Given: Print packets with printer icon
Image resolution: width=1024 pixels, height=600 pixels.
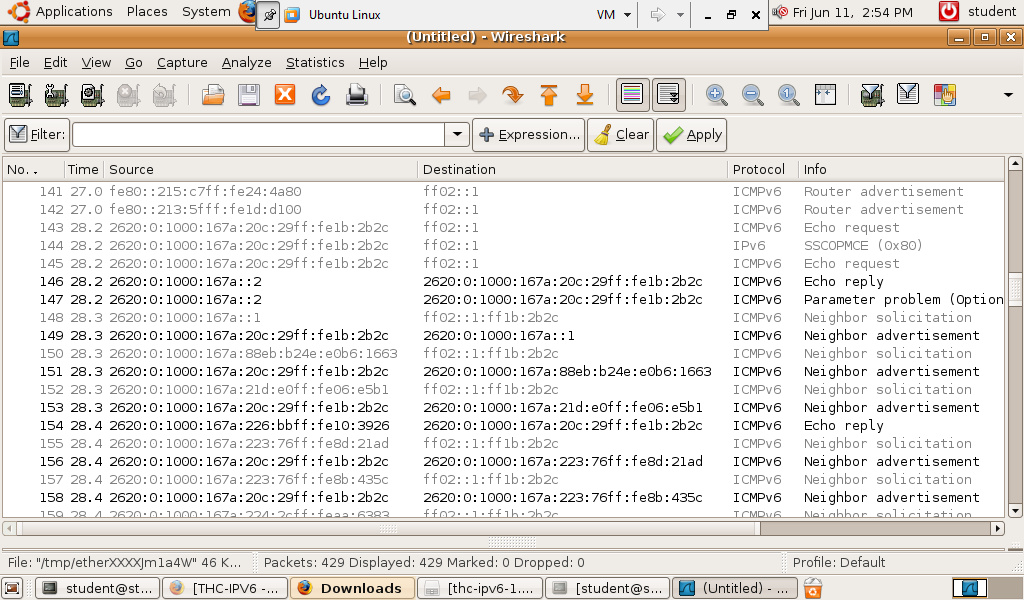Looking at the screenshot, I should tap(357, 95).
